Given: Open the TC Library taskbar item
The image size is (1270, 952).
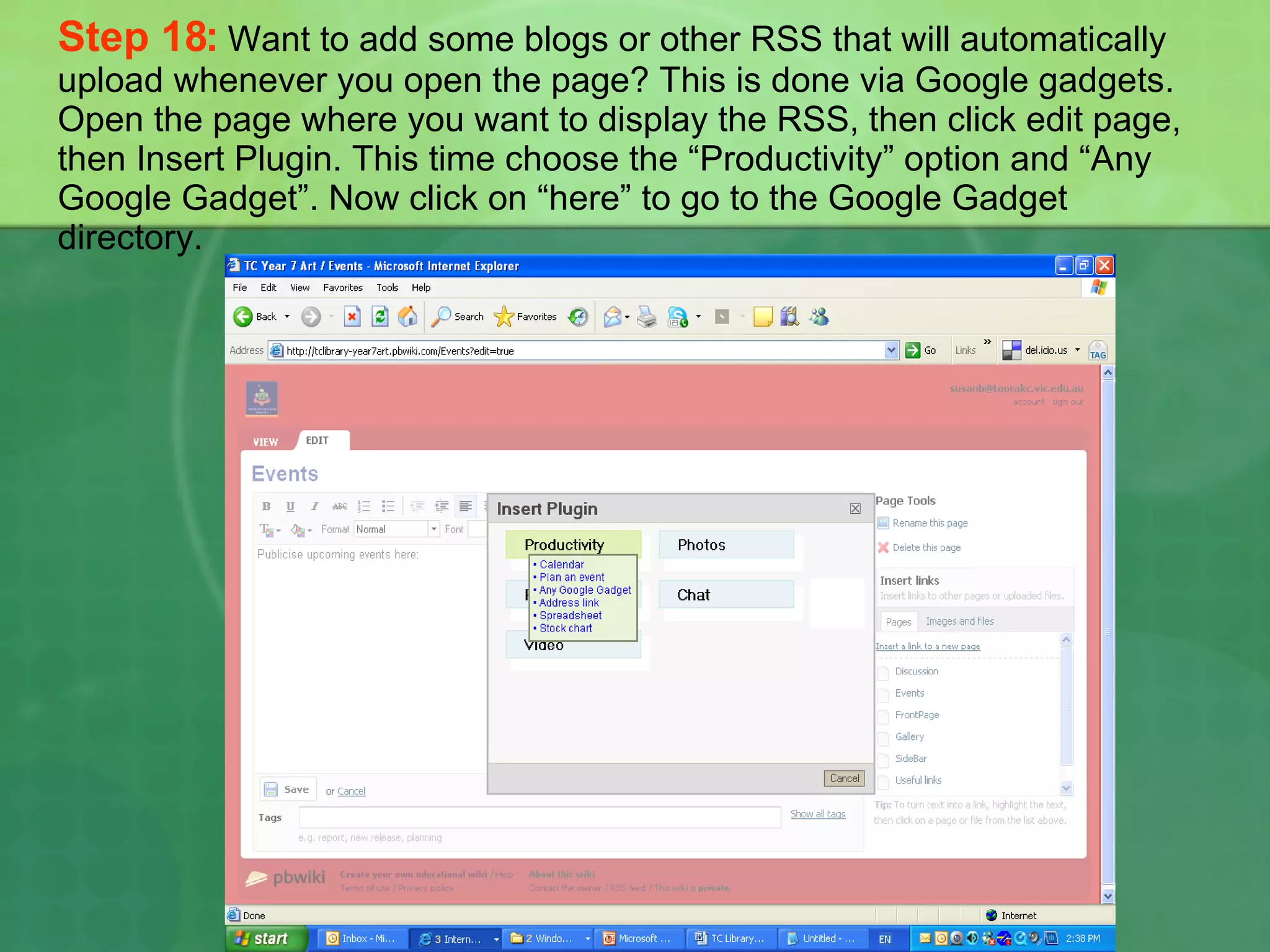Looking at the screenshot, I should (x=730, y=938).
